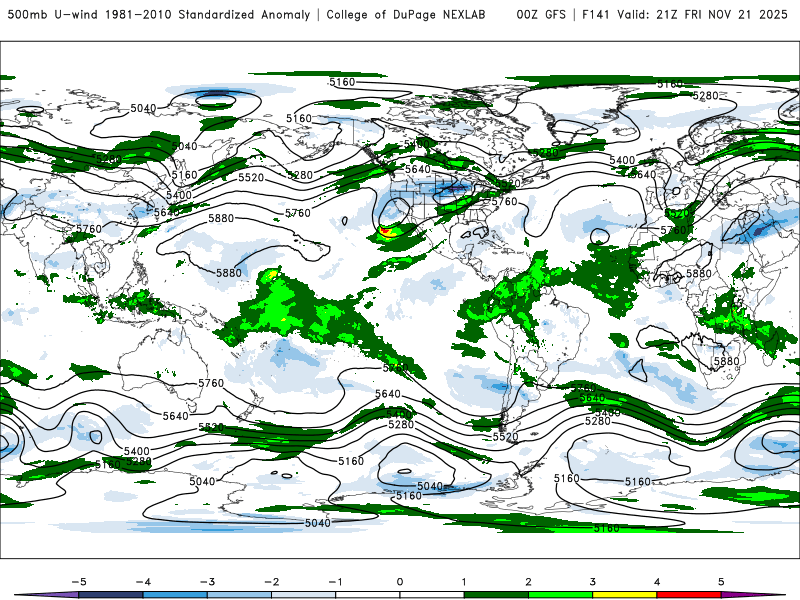Screen dimensions: 800x600
Task: Click the '0' colorbar tick label
Action: point(399,582)
